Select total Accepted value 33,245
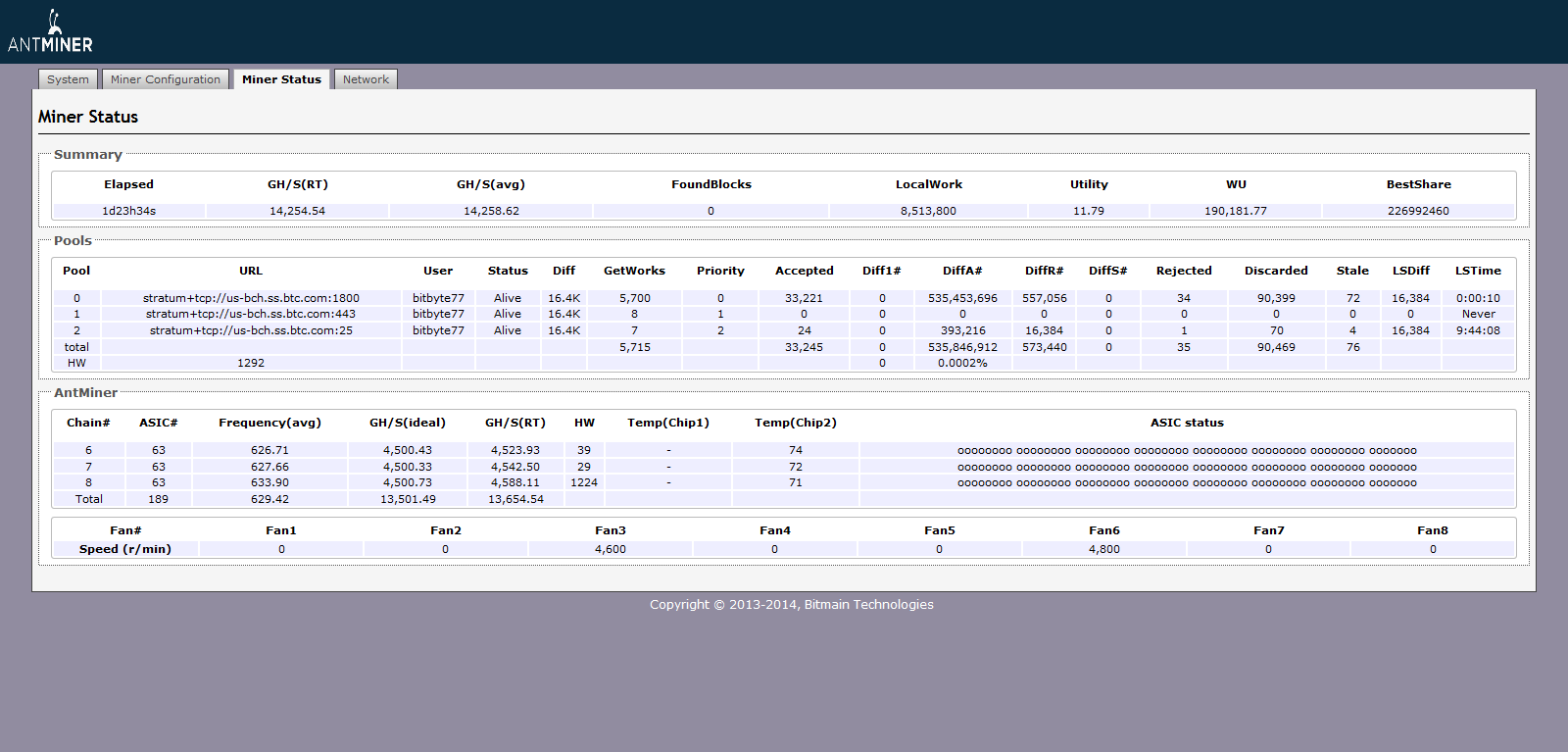This screenshot has width=1568, height=752. coord(804,347)
